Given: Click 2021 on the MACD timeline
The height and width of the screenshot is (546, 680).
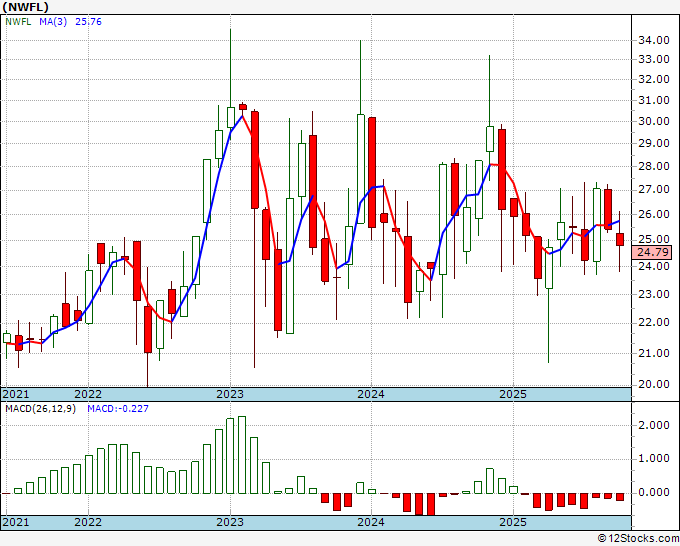Looking at the screenshot, I should pos(16,522).
